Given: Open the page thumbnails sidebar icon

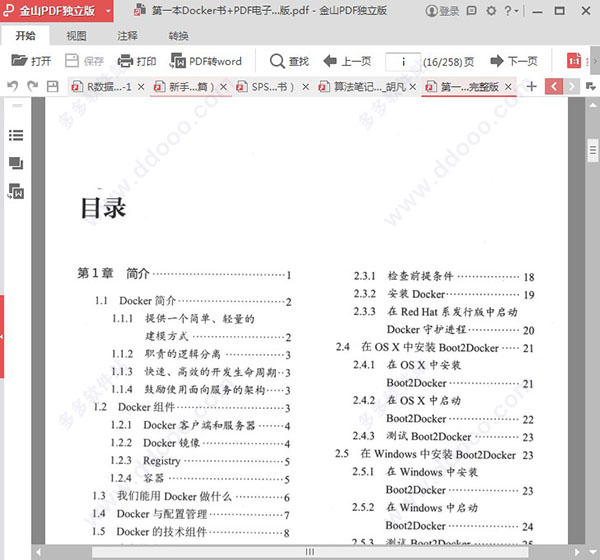Looking at the screenshot, I should coord(16,163).
